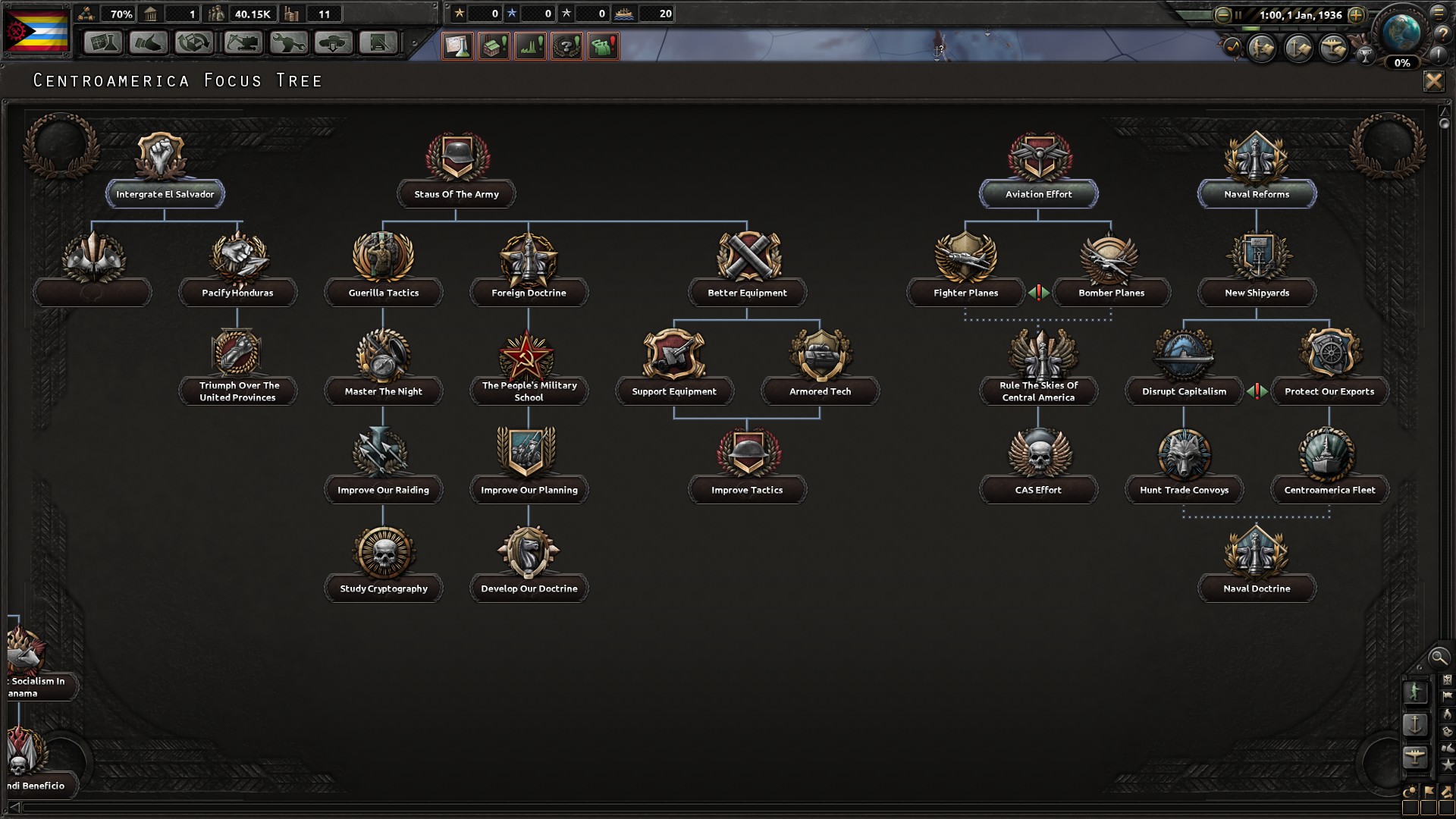This screenshot has height=819, width=1456.
Task: Toggle the naval anchor map mode
Action: [x=1415, y=725]
